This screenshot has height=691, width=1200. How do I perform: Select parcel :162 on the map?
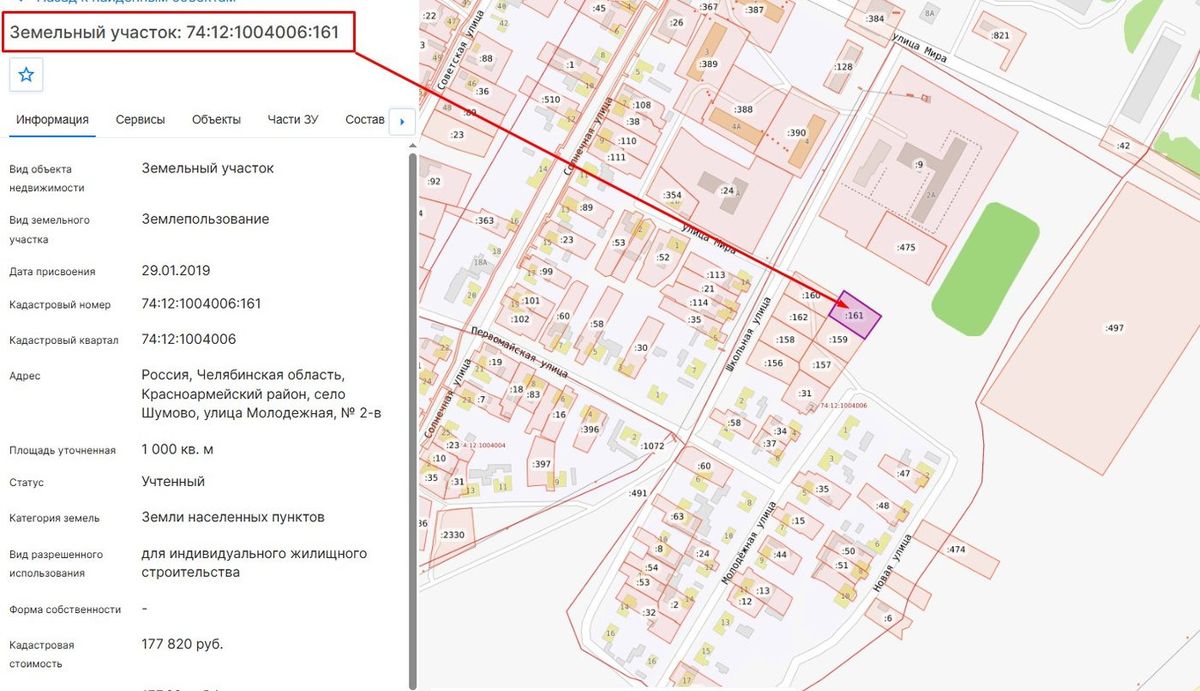(798, 317)
